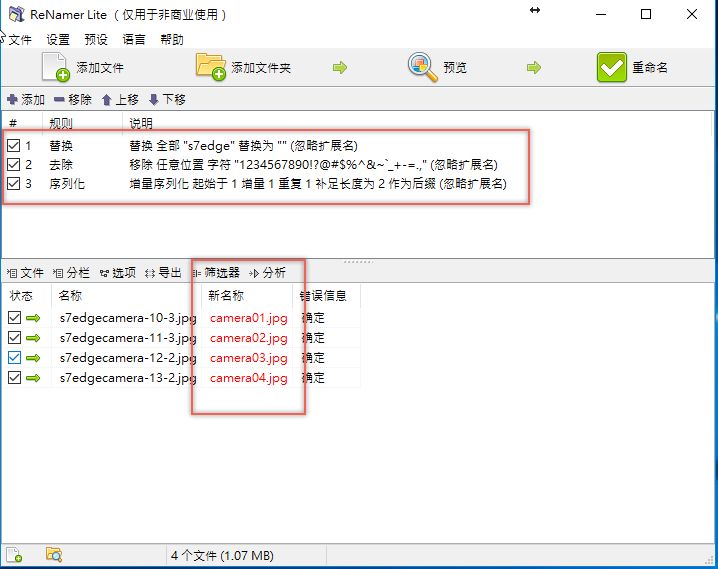Select the 增量序列化 rule description

coord(318,184)
